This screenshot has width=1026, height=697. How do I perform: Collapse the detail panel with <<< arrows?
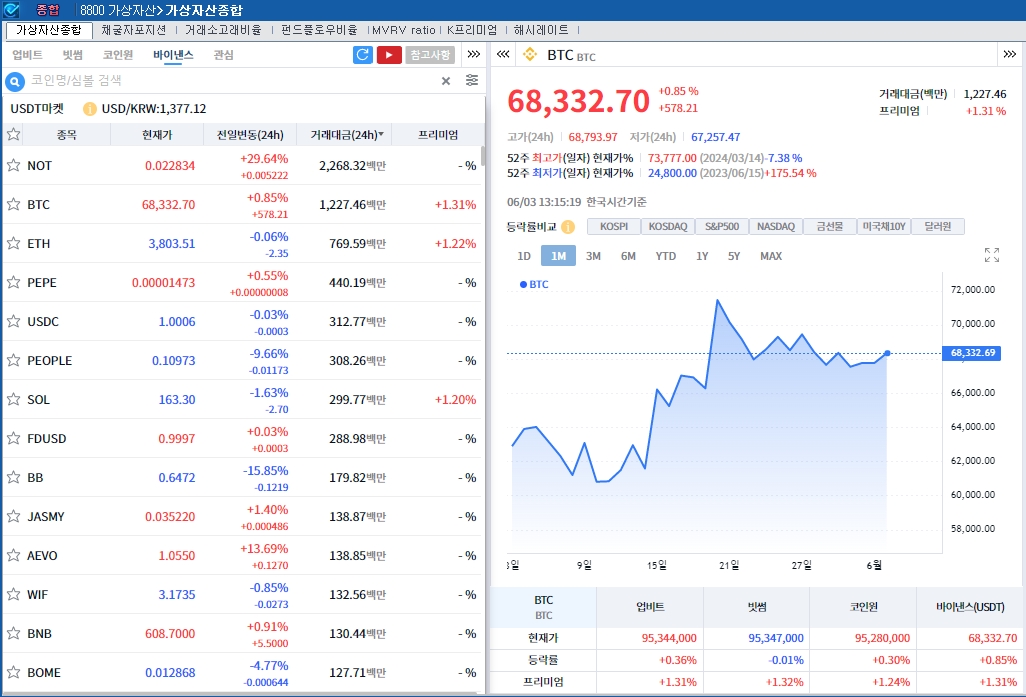click(503, 55)
